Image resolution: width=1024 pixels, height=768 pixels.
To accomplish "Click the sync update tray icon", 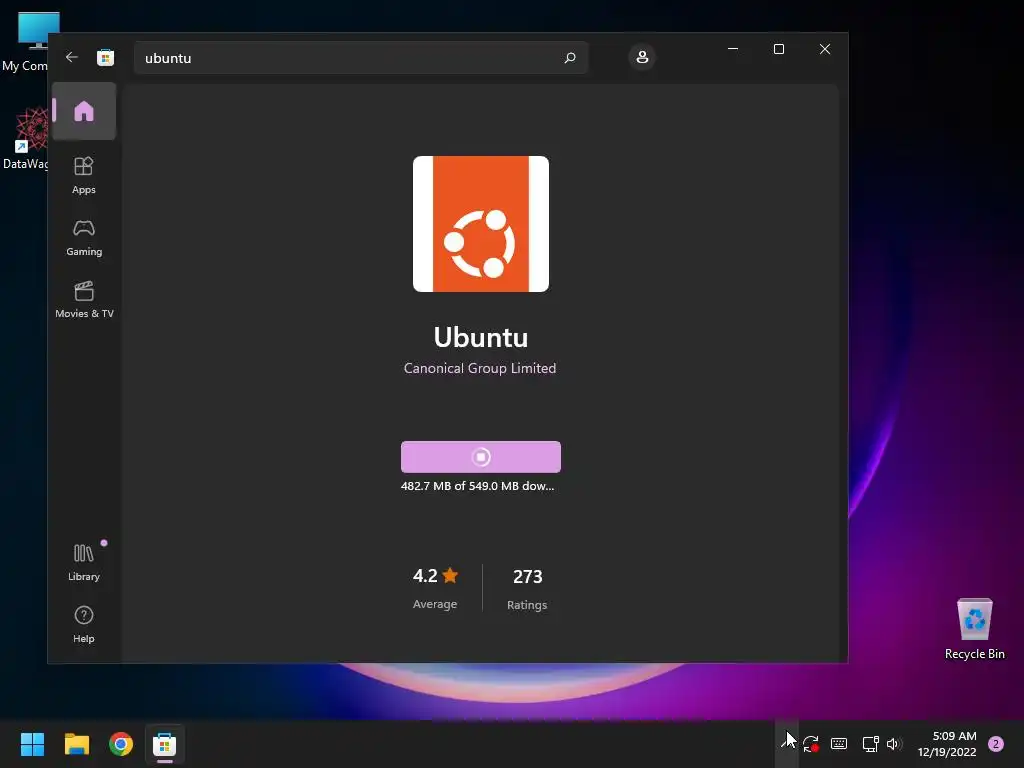I will [810, 743].
